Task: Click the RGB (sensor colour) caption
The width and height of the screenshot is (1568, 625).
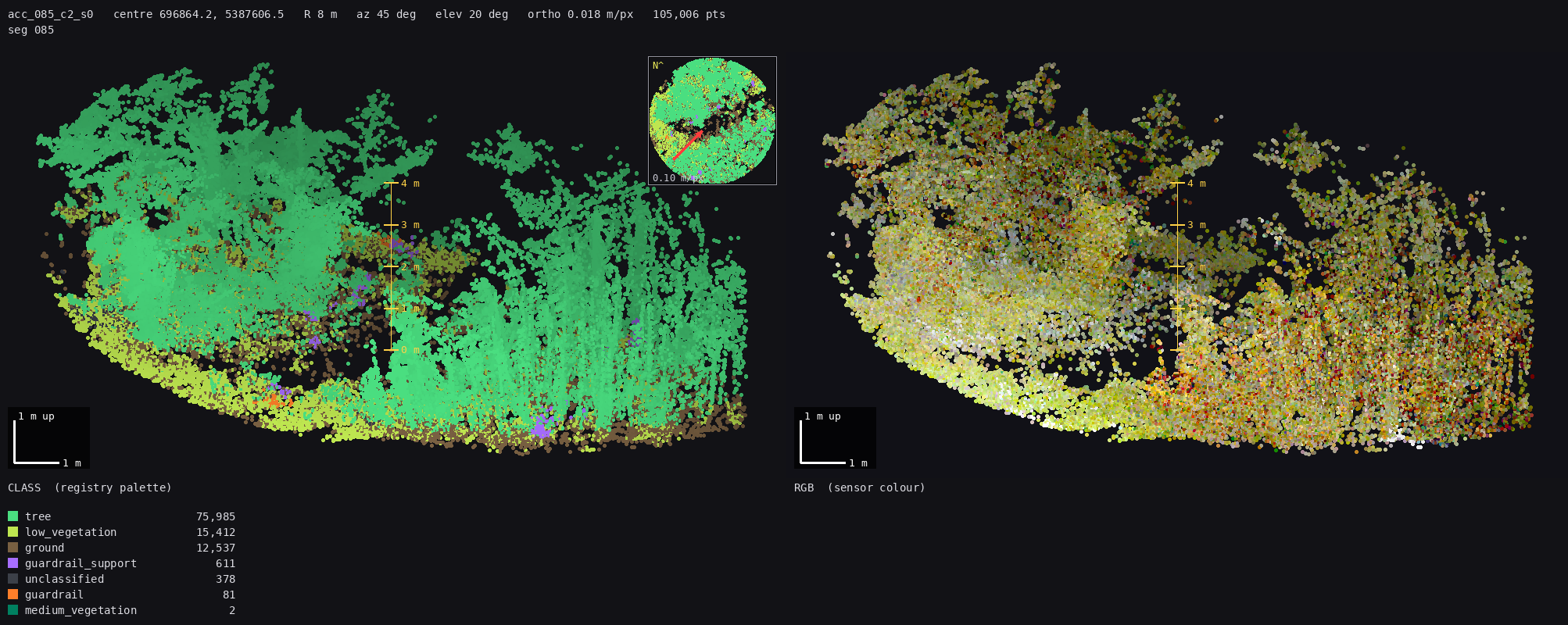Action: [860, 487]
